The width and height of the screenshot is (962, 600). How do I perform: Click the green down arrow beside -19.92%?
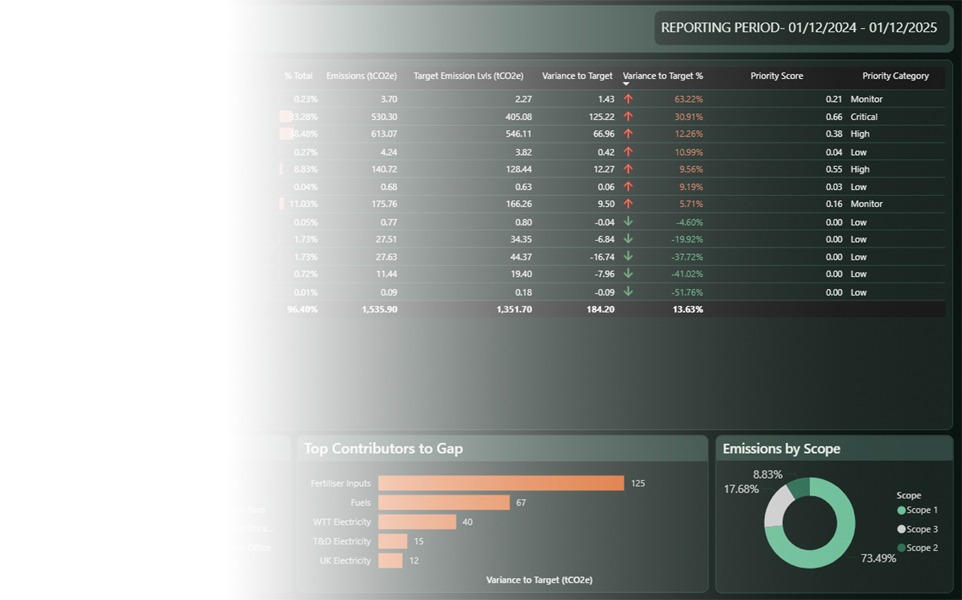coord(628,239)
